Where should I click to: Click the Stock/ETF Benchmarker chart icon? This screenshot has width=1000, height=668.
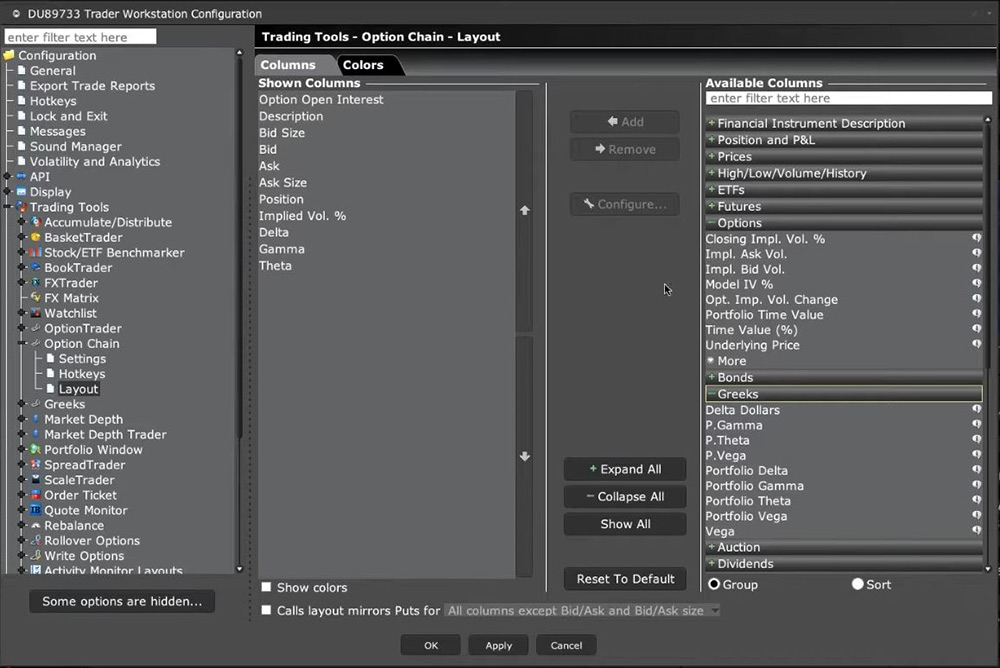[x=36, y=253]
